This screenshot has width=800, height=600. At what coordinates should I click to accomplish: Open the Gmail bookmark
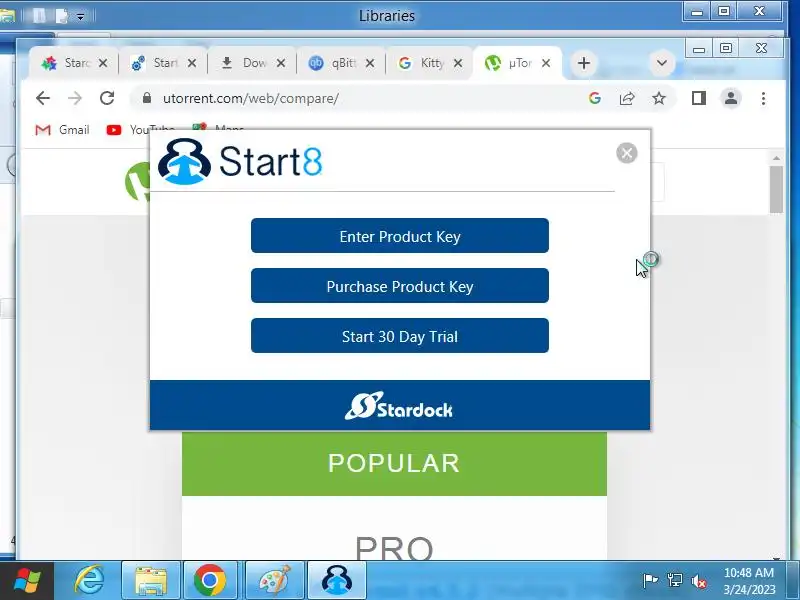click(x=62, y=130)
